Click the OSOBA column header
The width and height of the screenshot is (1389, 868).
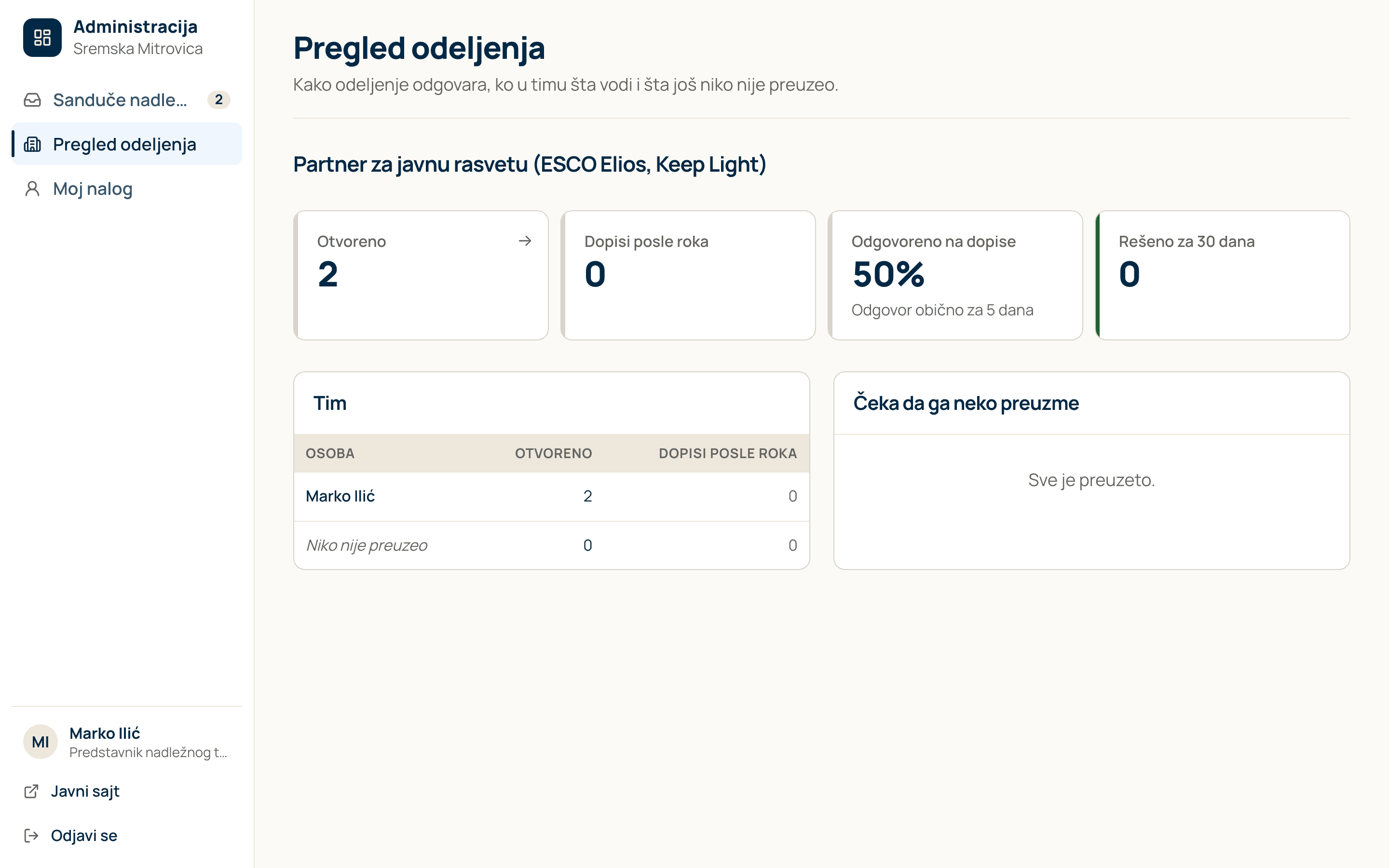coord(330,453)
